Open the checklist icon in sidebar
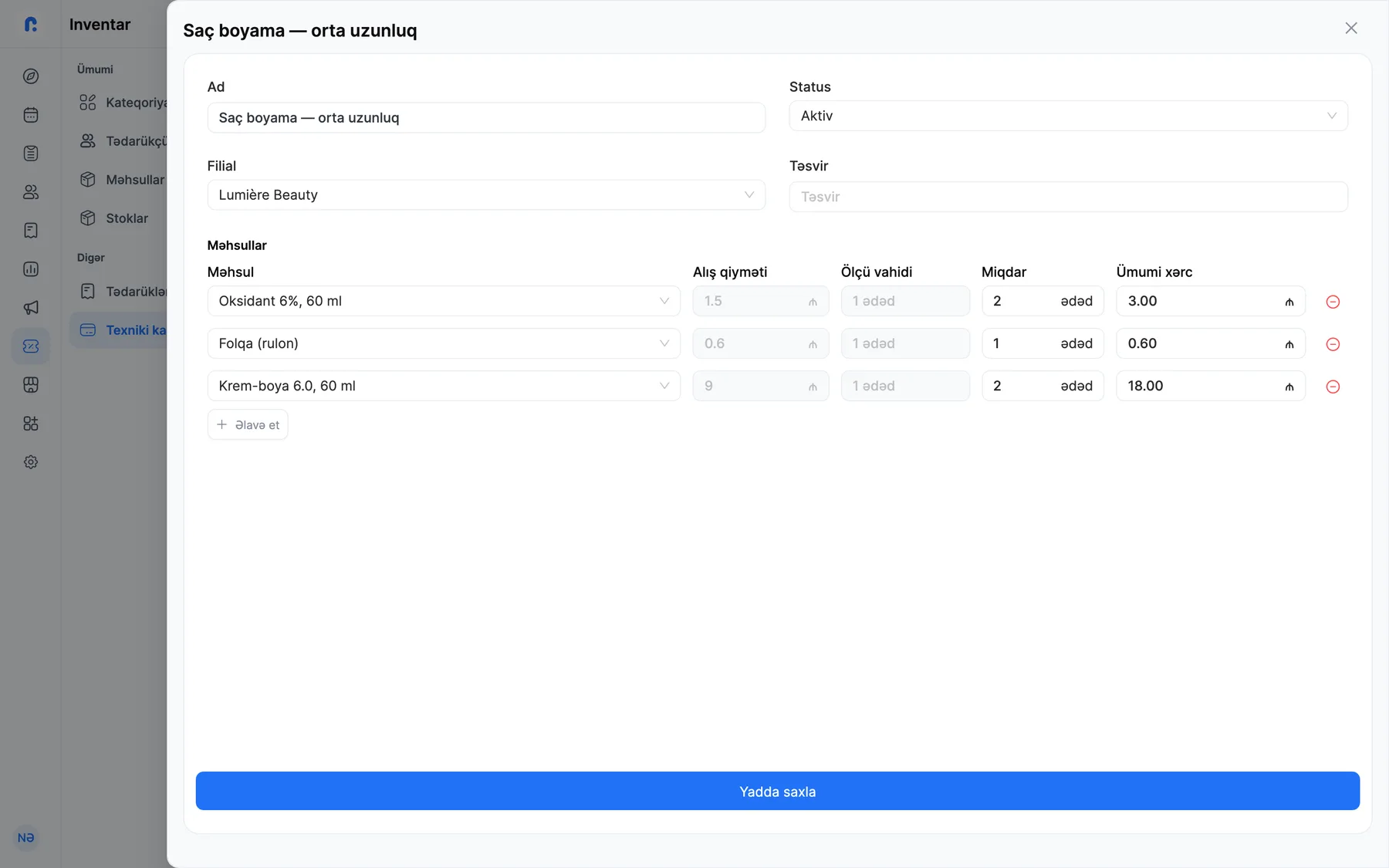 (31, 154)
